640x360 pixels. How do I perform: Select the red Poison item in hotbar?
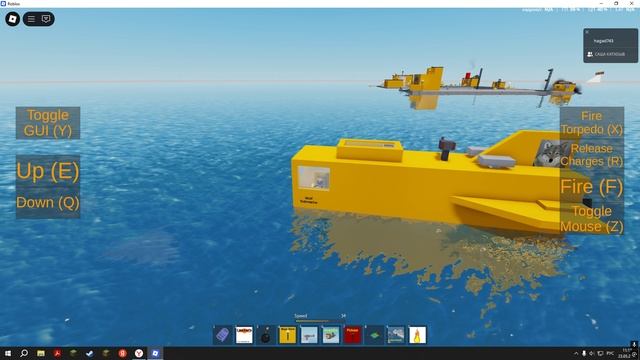[352, 335]
